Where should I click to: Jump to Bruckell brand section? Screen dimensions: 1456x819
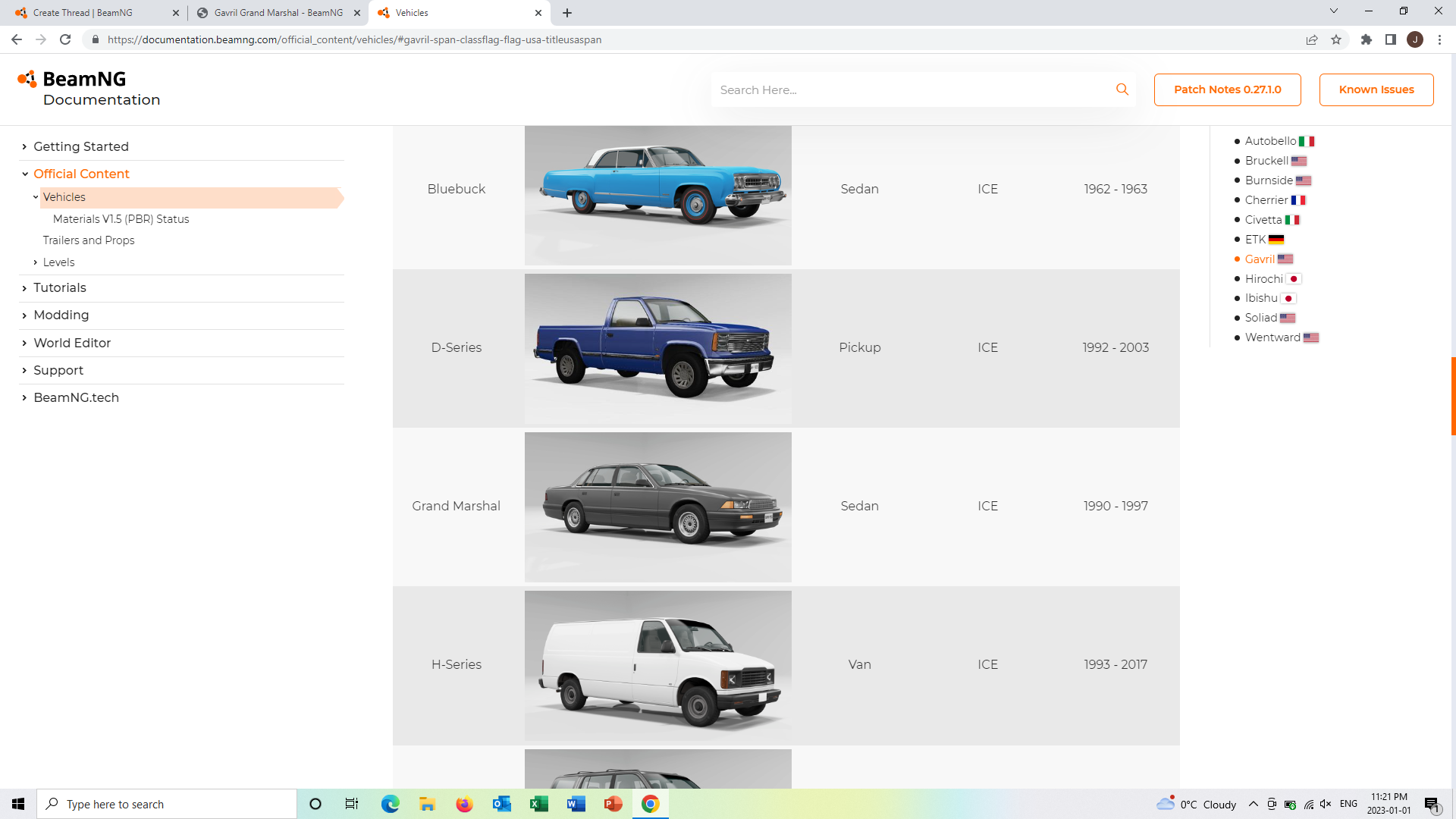tap(1276, 161)
